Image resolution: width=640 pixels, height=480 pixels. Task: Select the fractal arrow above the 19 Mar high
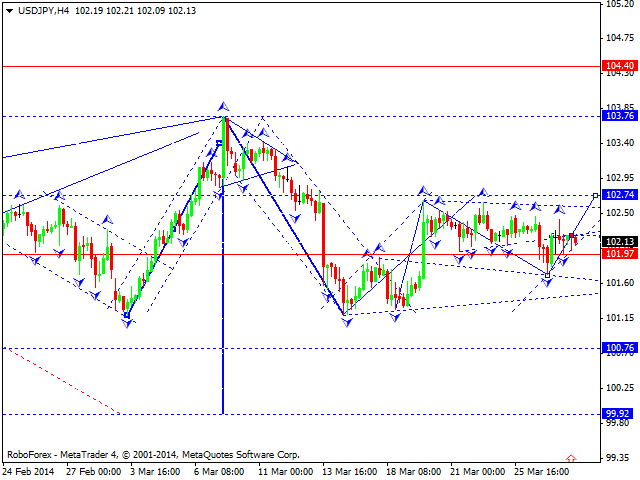pos(423,190)
